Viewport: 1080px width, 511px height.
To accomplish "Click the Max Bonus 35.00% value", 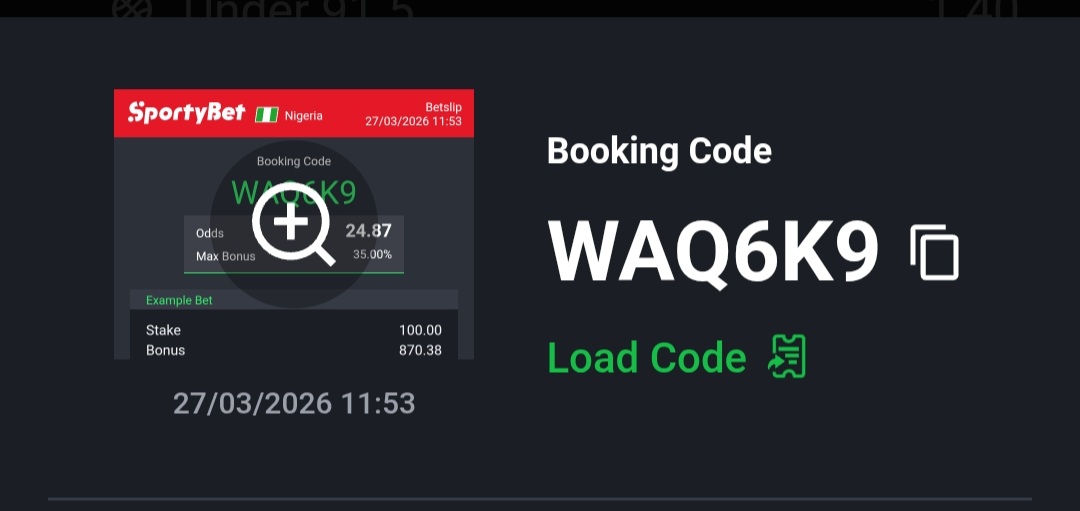I will [x=373, y=255].
